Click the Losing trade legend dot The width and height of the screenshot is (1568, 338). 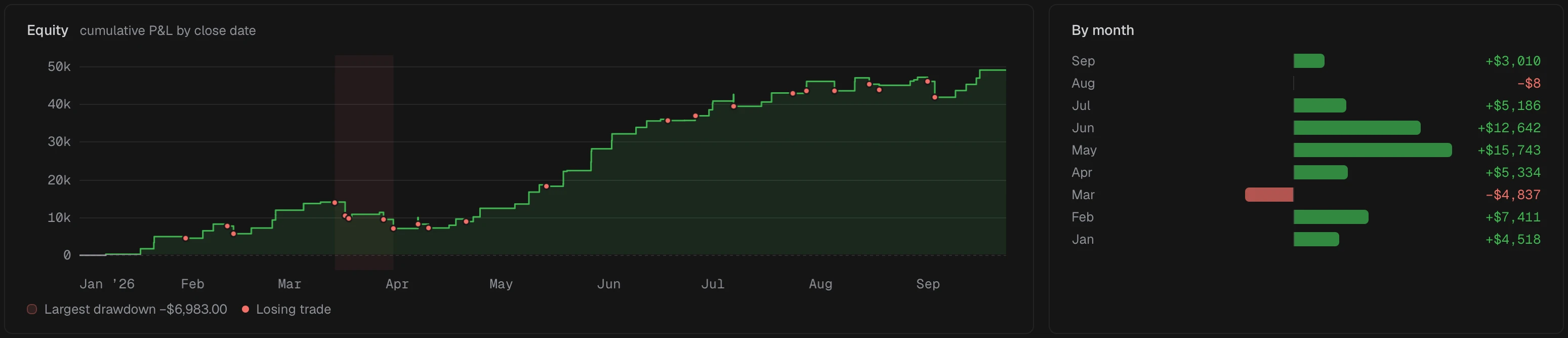pyautogui.click(x=245, y=310)
